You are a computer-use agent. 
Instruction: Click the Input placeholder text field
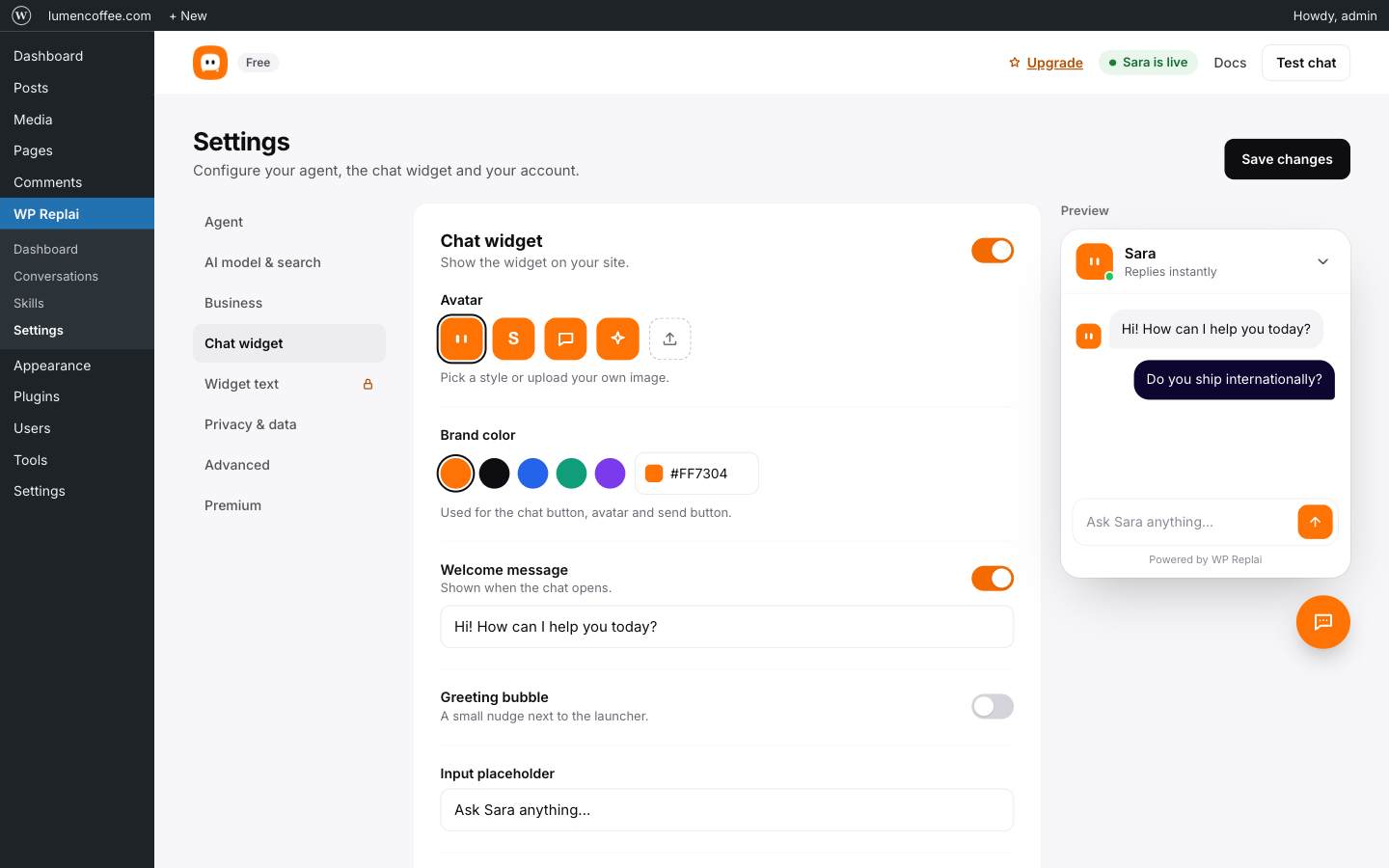pos(726,810)
